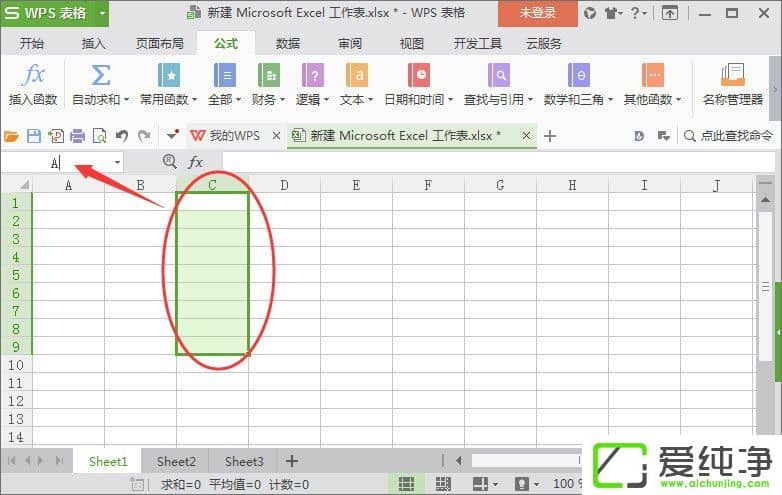Switch to normal grid view in status bar

pos(406,484)
